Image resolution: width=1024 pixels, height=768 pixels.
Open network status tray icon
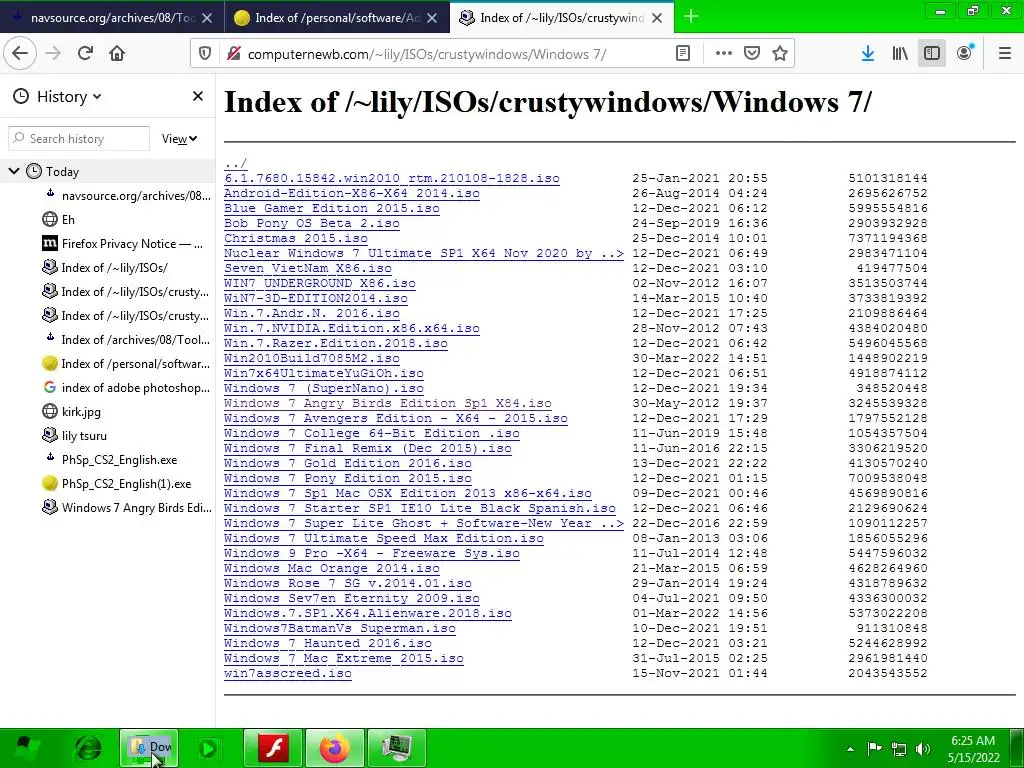899,749
